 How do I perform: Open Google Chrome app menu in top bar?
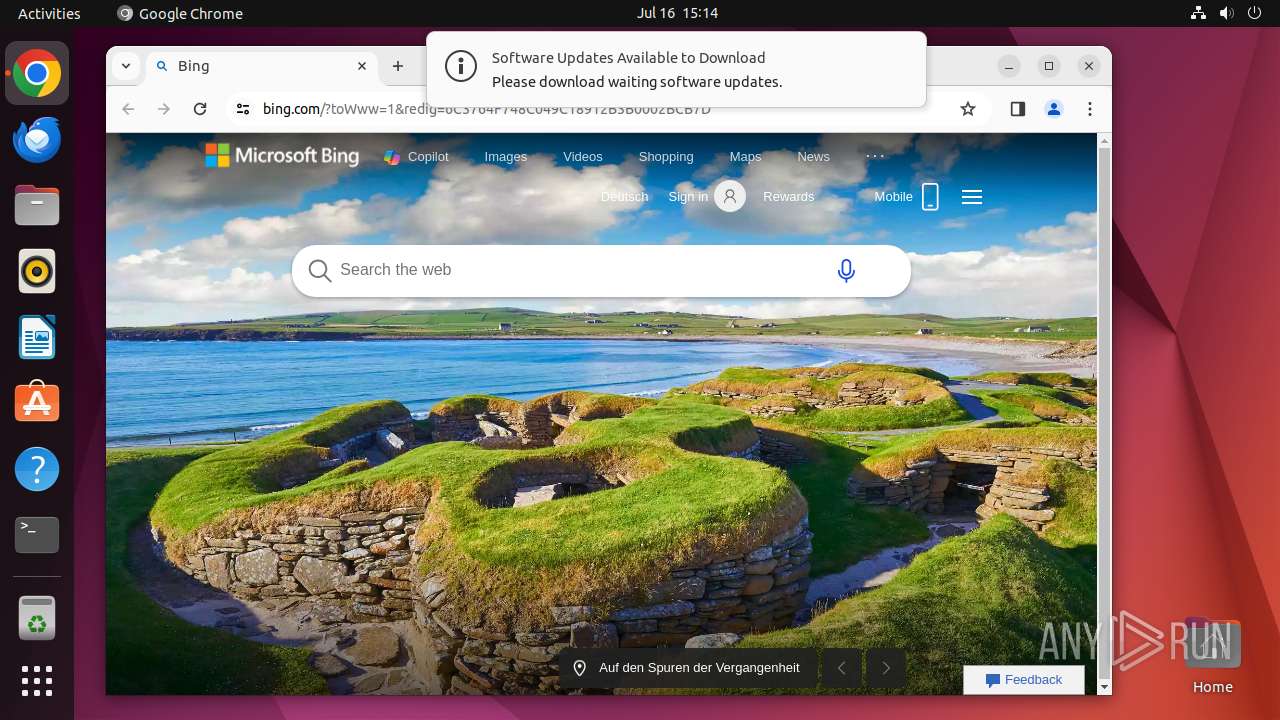pyautogui.click(x=180, y=13)
